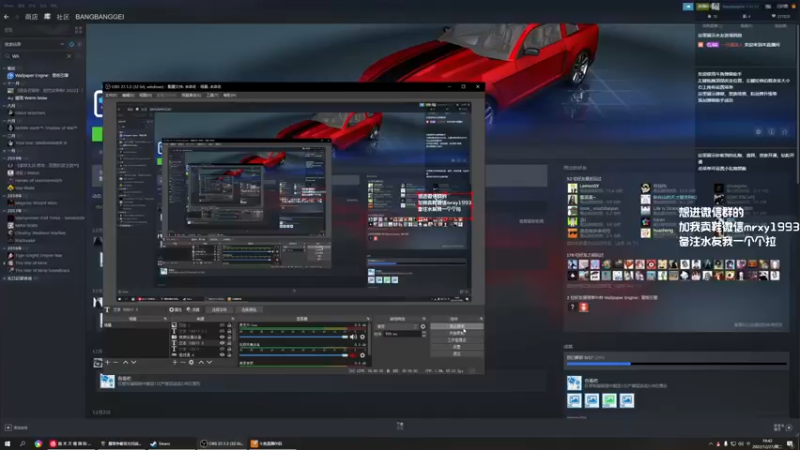Viewport: 800px width, 450px height.
Task: Select Warm Snow in the library list
Action: pos(31,98)
